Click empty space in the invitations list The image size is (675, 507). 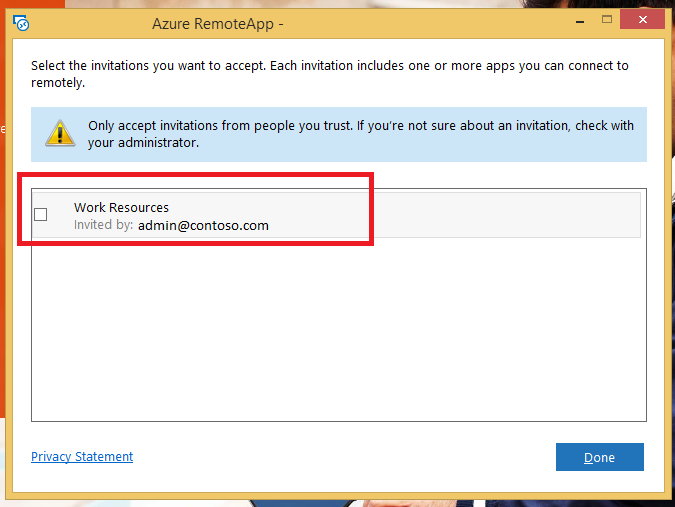(x=339, y=329)
